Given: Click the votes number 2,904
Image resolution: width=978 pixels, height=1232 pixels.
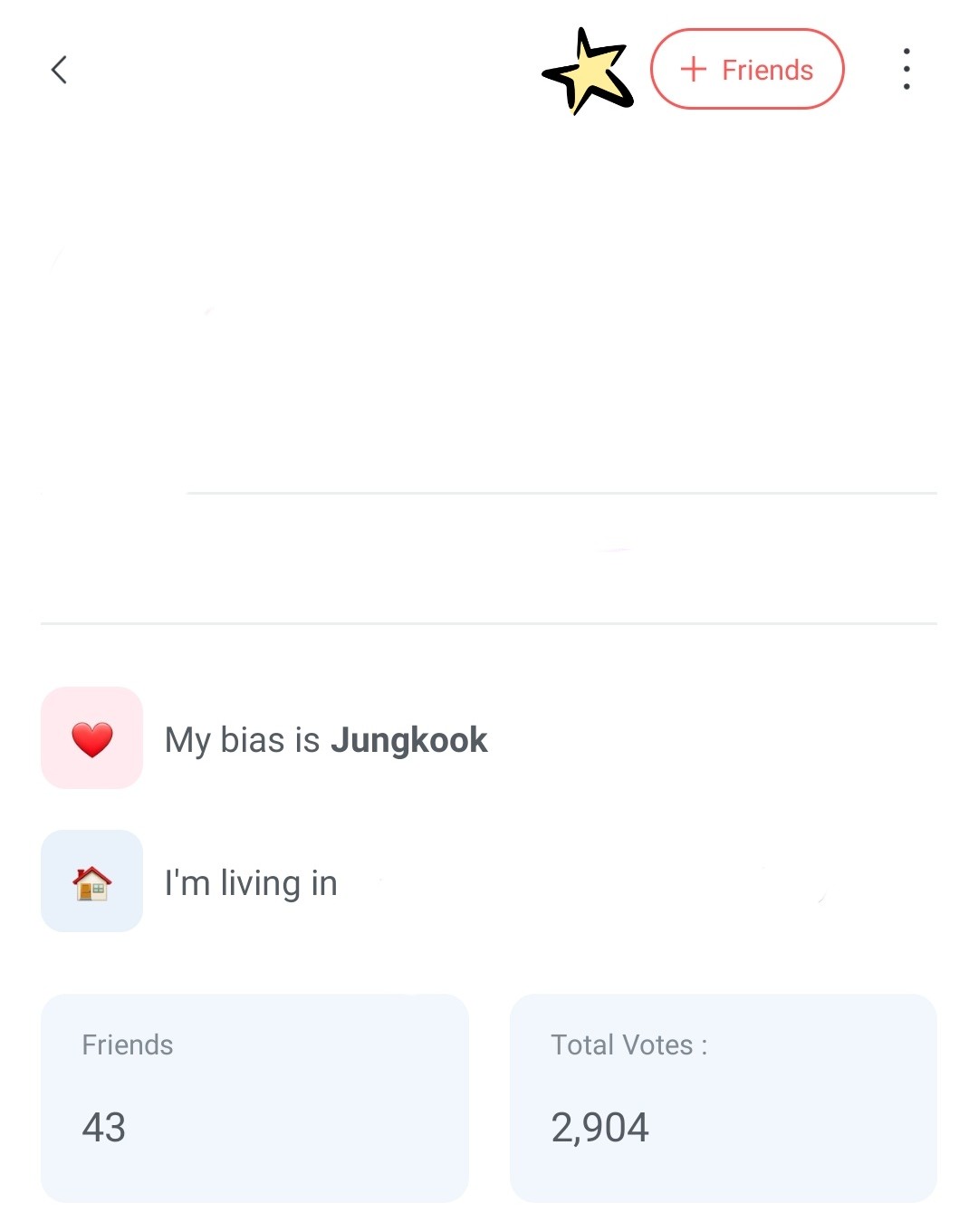Looking at the screenshot, I should click(599, 1128).
